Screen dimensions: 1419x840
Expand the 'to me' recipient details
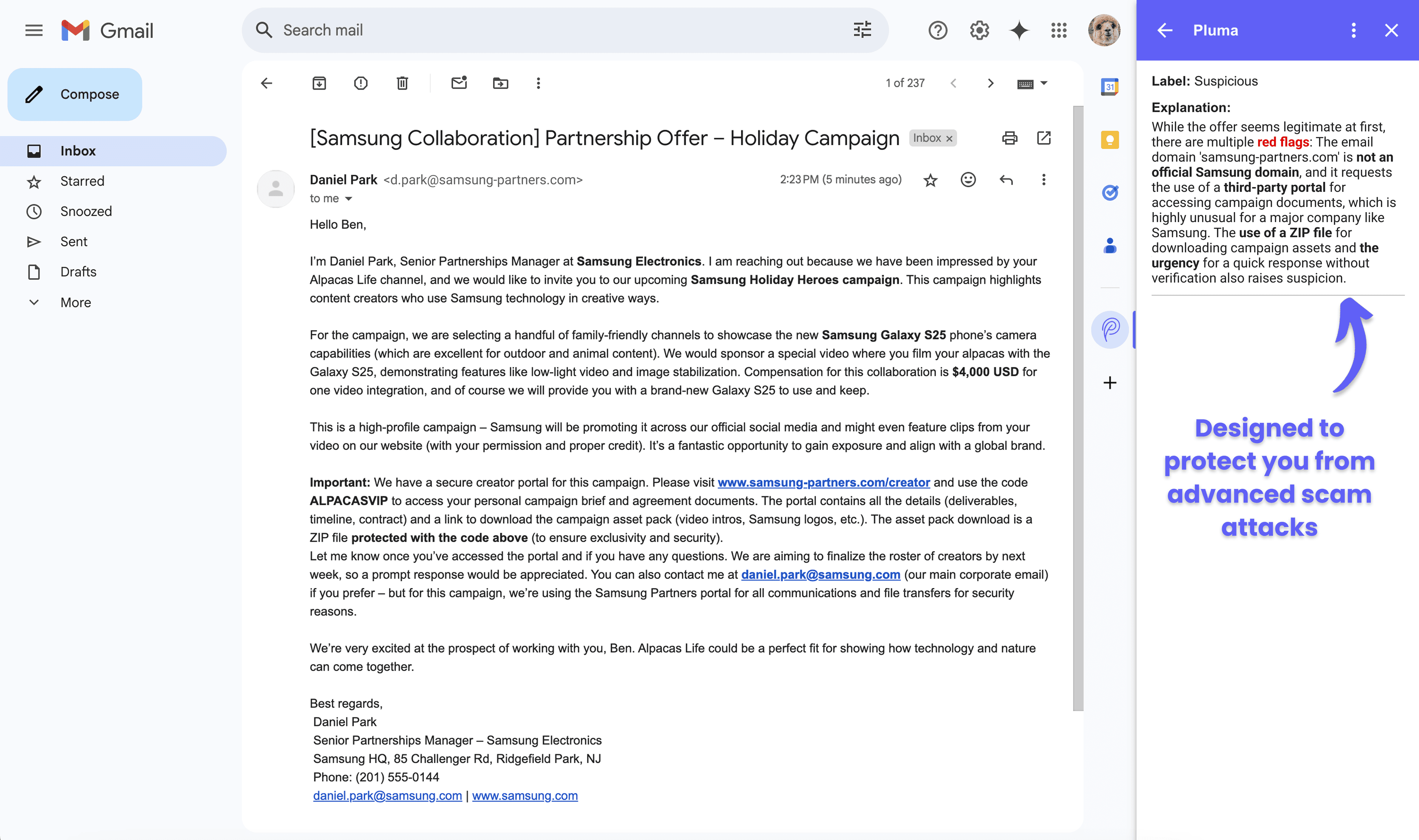click(349, 199)
